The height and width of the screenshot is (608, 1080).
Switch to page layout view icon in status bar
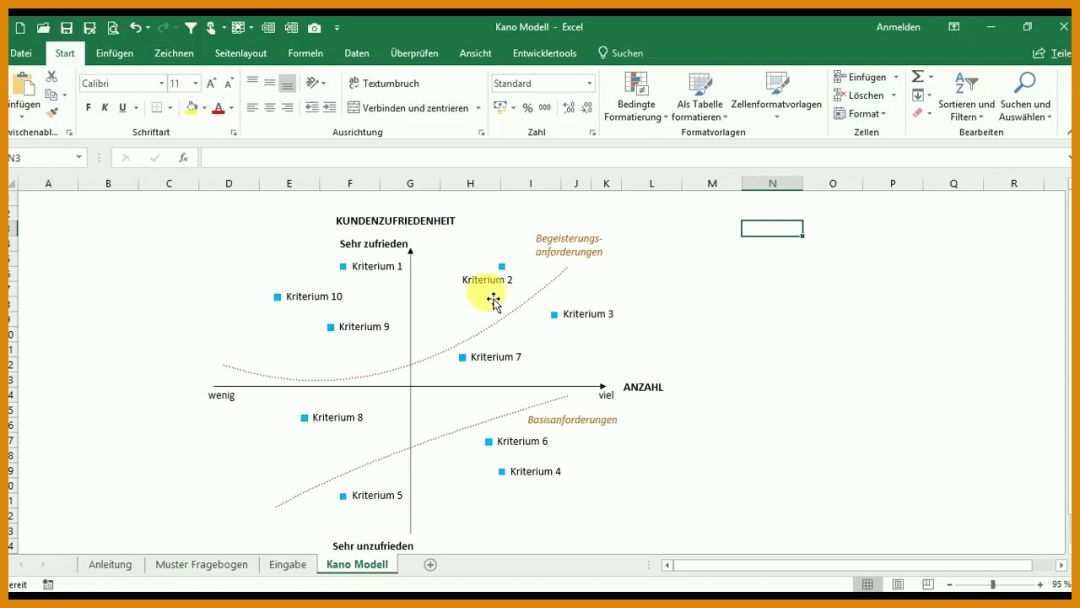[x=898, y=584]
